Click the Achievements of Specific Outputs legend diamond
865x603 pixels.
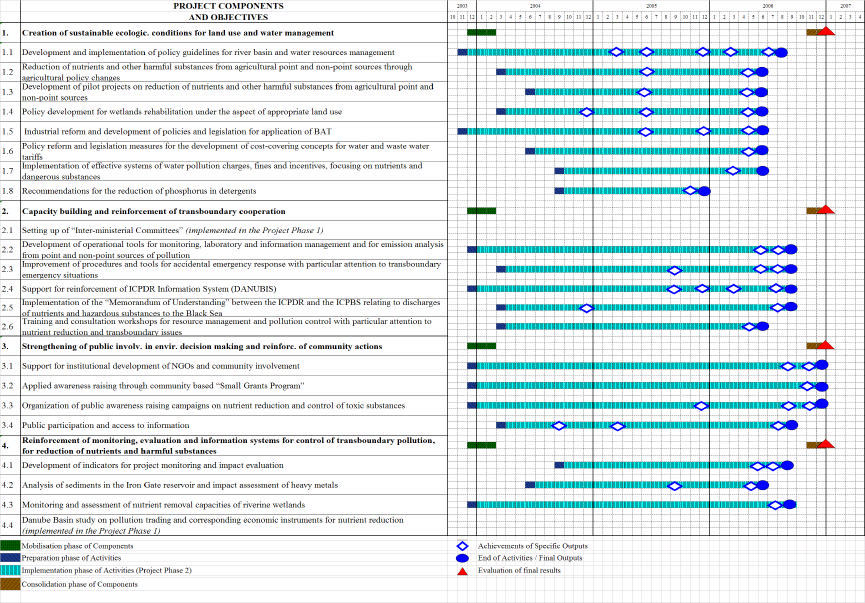462,546
